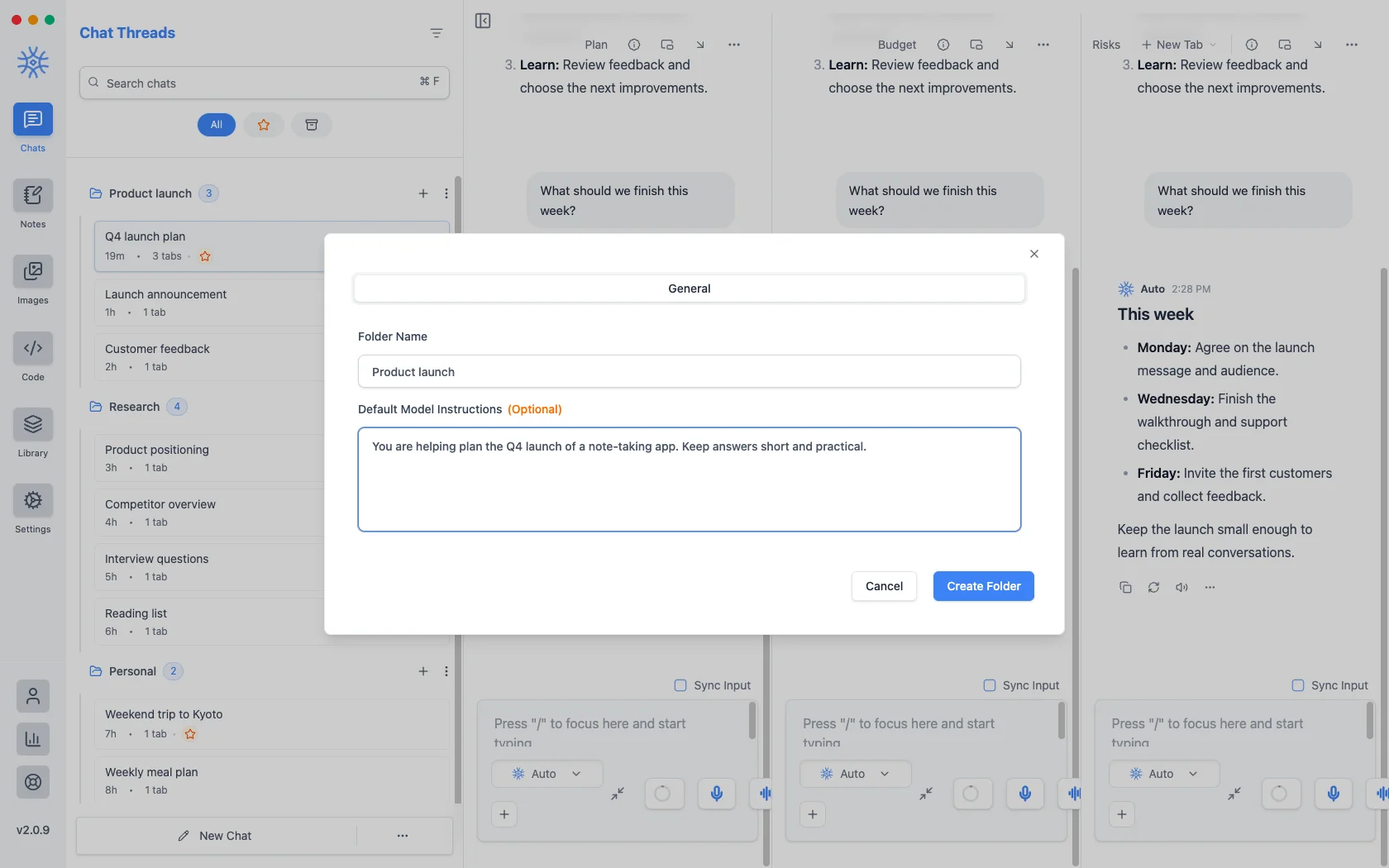Image resolution: width=1389 pixels, height=868 pixels.
Task: Click the Create Folder button
Action: [984, 586]
